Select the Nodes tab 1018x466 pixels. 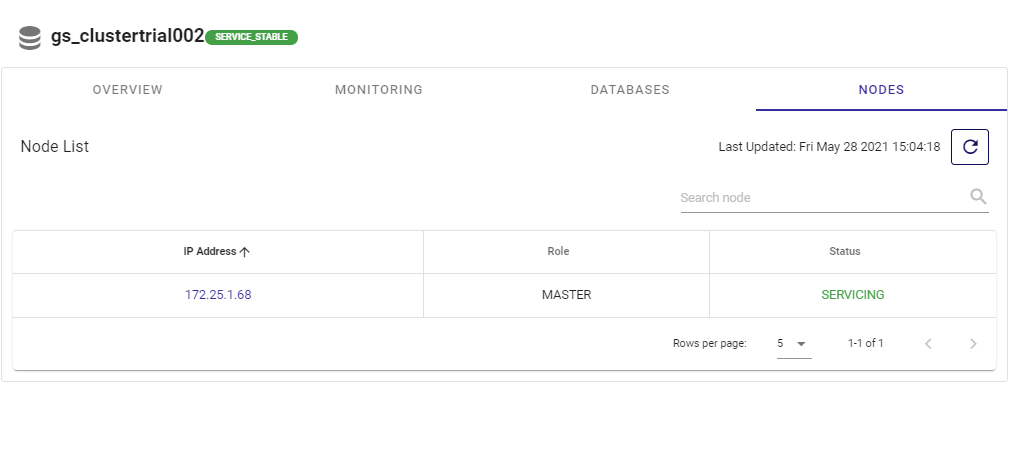(881, 90)
